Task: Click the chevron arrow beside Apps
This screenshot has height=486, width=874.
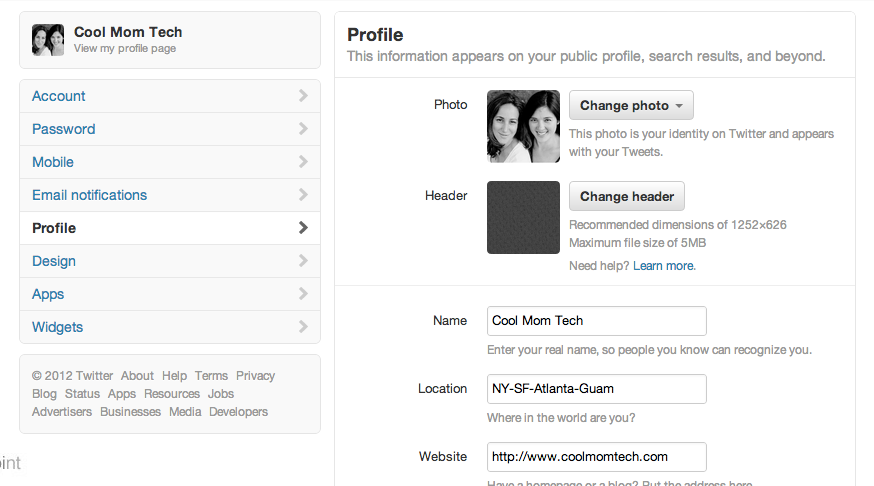Action: pos(303,293)
